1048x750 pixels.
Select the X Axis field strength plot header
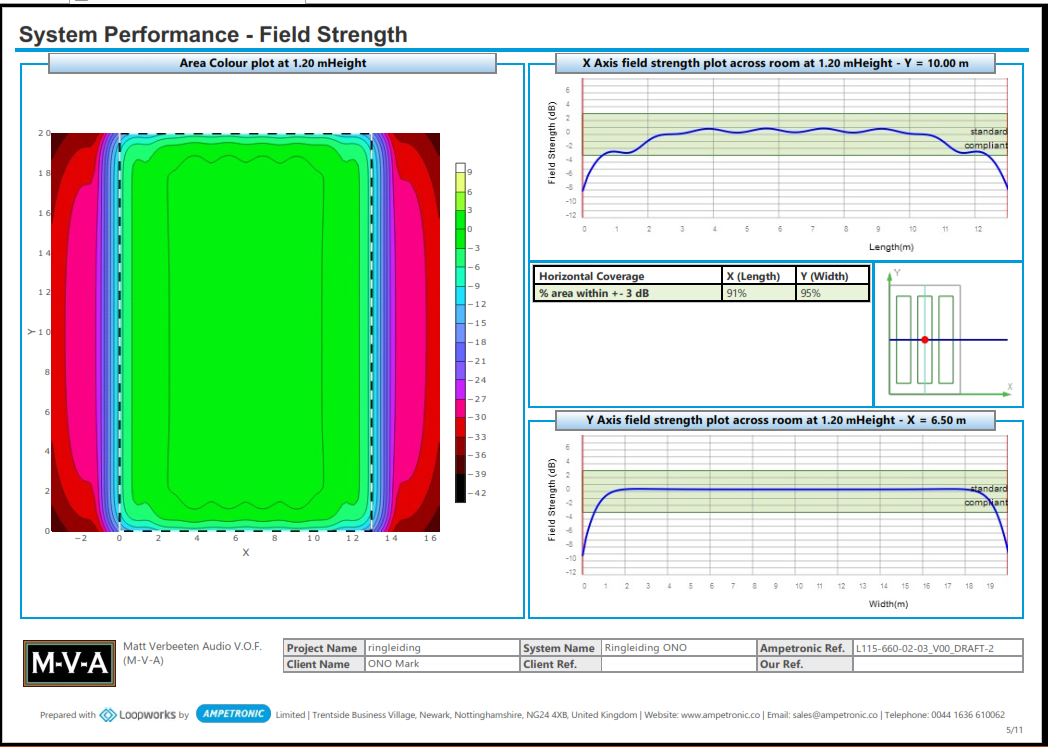[775, 63]
